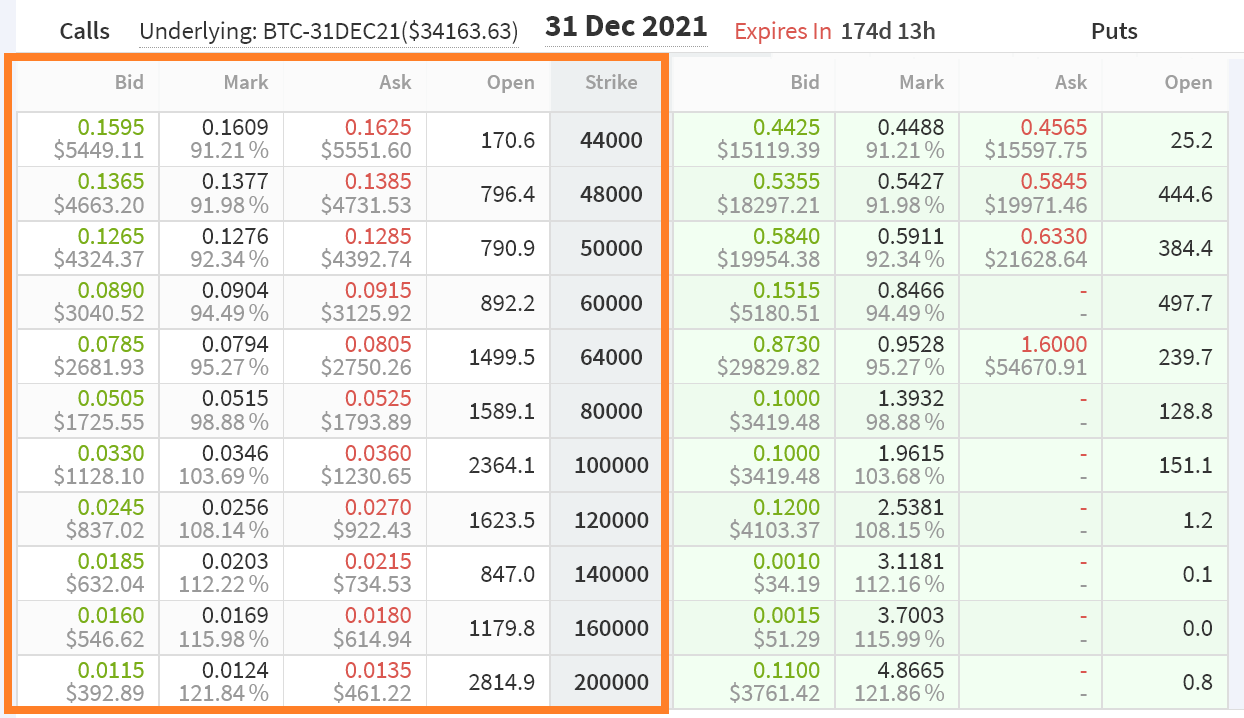Click the Underlying BTC-31DEC21 link
The height and width of the screenshot is (718, 1244).
(329, 31)
